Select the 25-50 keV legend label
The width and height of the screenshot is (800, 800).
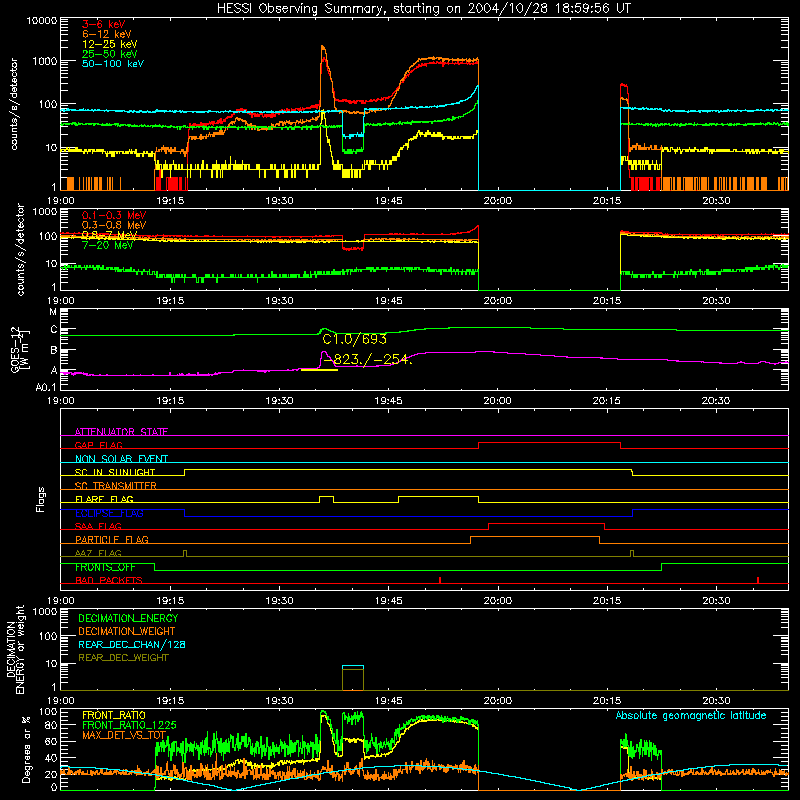point(110,54)
